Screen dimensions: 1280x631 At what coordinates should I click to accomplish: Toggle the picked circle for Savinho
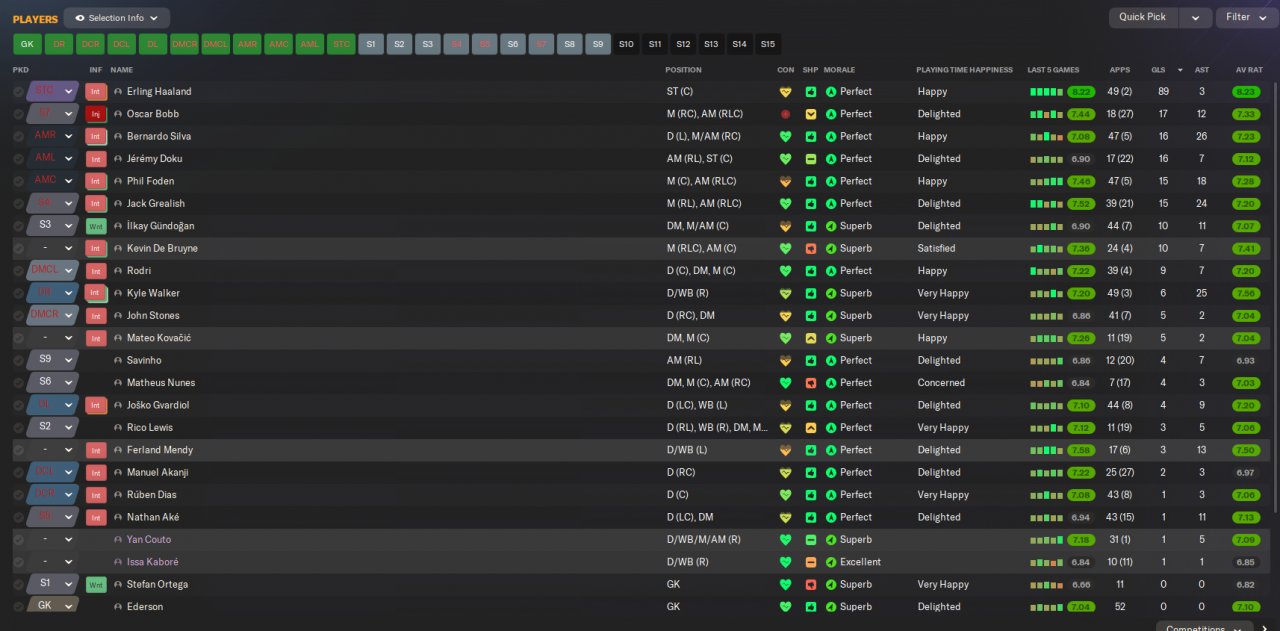[x=18, y=360]
